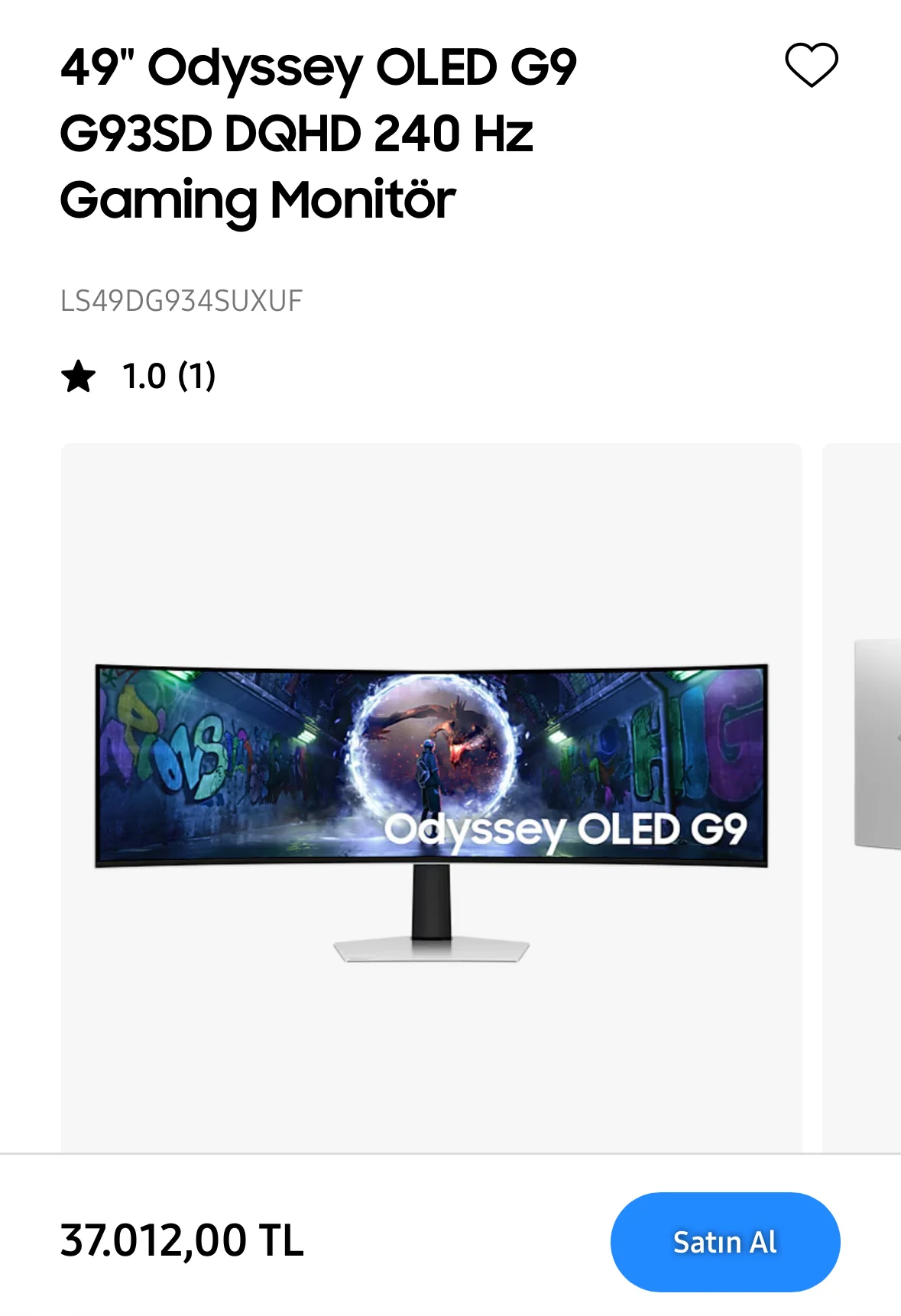Add the monitor to wishlist with heart icon
This screenshot has width=901, height=1316.
[x=812, y=66]
